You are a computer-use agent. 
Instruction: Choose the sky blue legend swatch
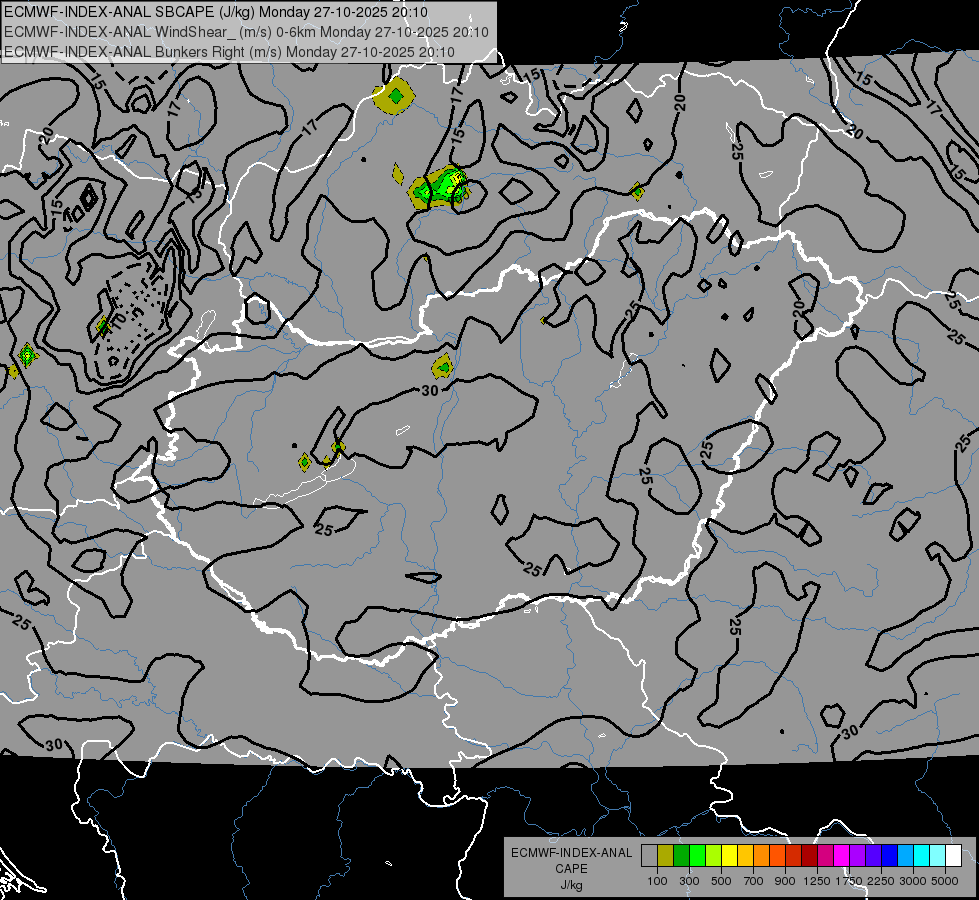pyautogui.click(x=906, y=855)
